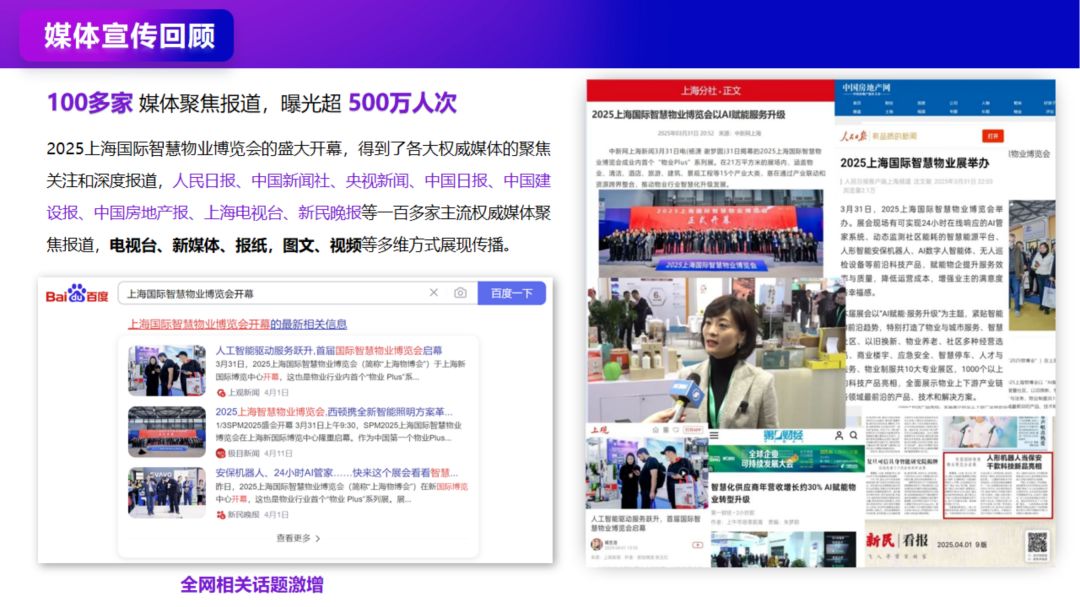Click caption 人工智能驱动服务跃升 under 上观 photo
The image size is (1080, 607).
tap(645, 523)
